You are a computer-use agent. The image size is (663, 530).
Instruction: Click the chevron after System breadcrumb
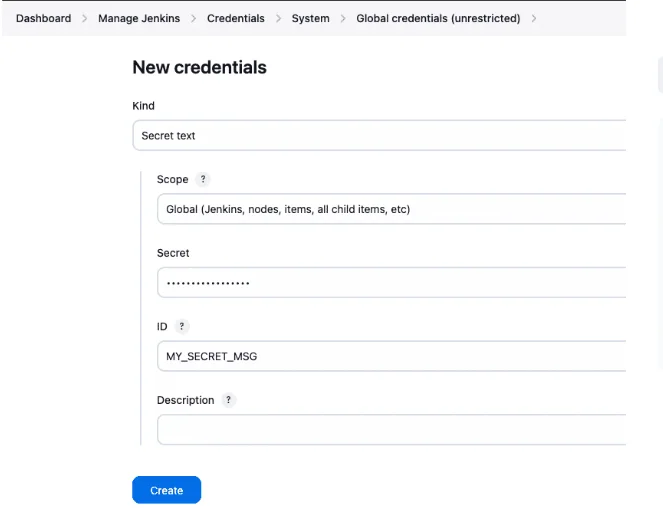click(343, 19)
